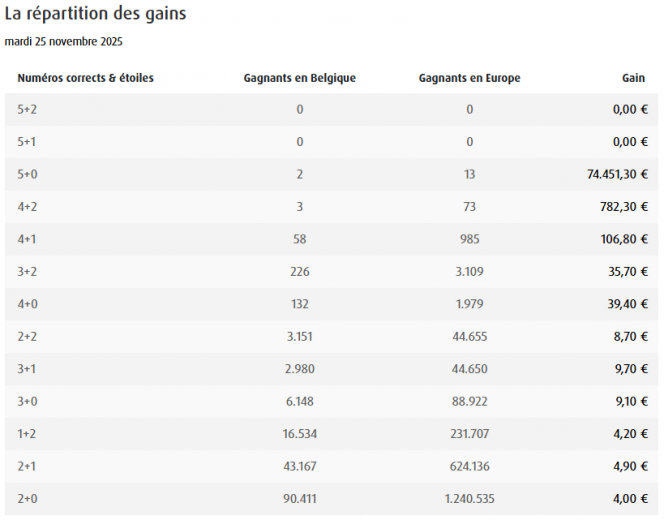664x520 pixels.
Task: Click Belgian winners value 90.411
Action: (x=299, y=498)
